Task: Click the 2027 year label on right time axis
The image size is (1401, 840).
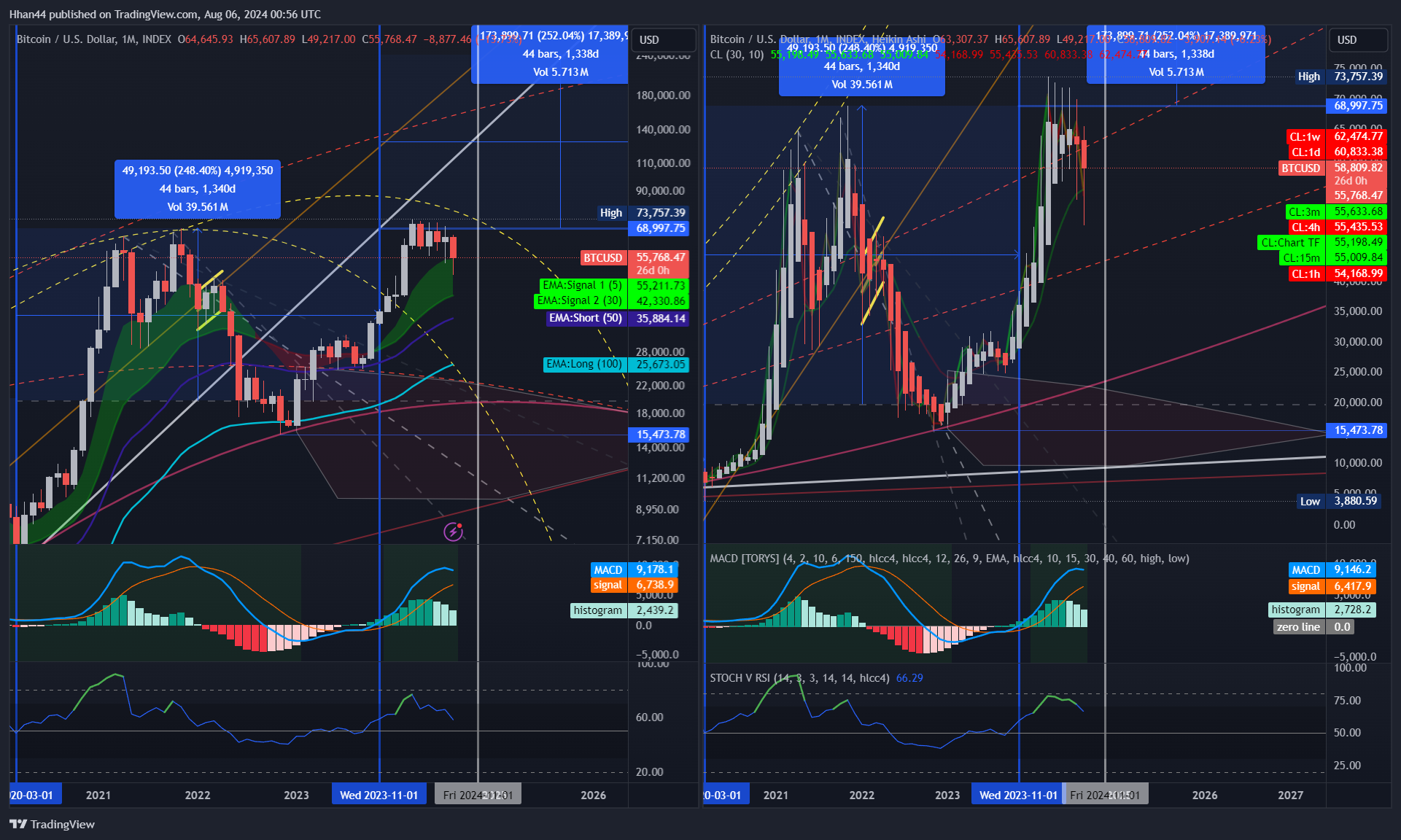Action: click(1290, 795)
